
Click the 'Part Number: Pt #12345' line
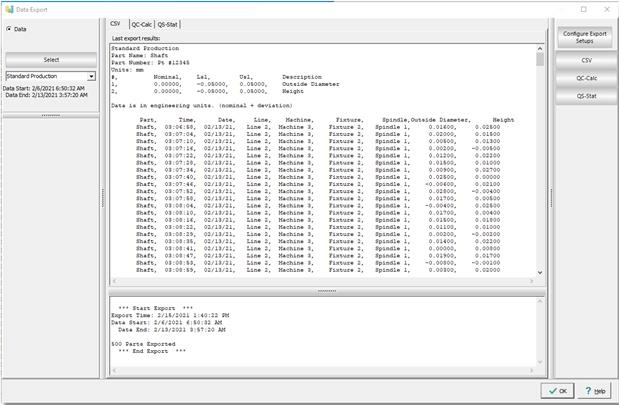[x=150, y=63]
